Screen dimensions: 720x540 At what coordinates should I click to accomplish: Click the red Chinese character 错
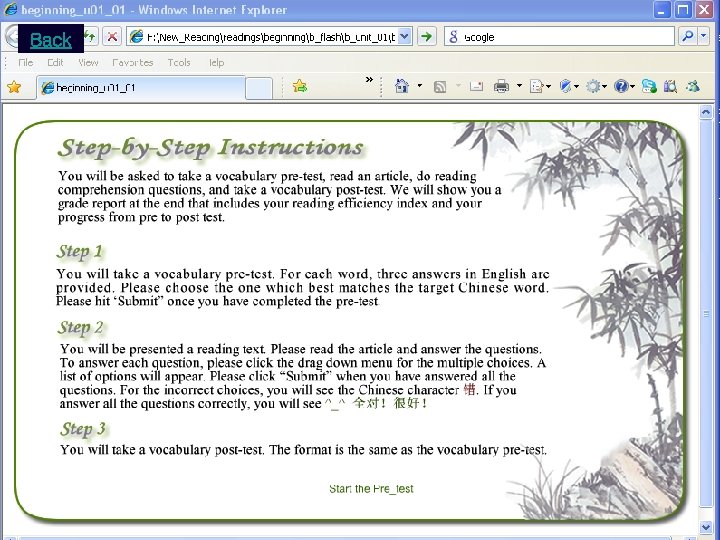point(469,390)
